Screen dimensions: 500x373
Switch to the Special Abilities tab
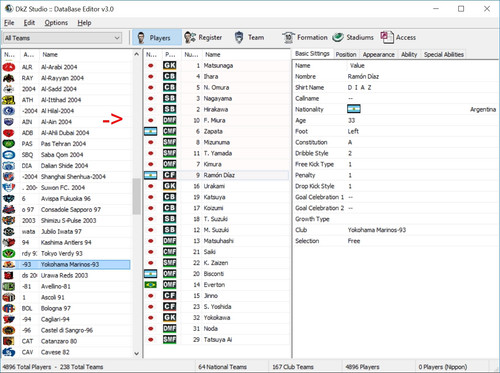click(x=444, y=54)
